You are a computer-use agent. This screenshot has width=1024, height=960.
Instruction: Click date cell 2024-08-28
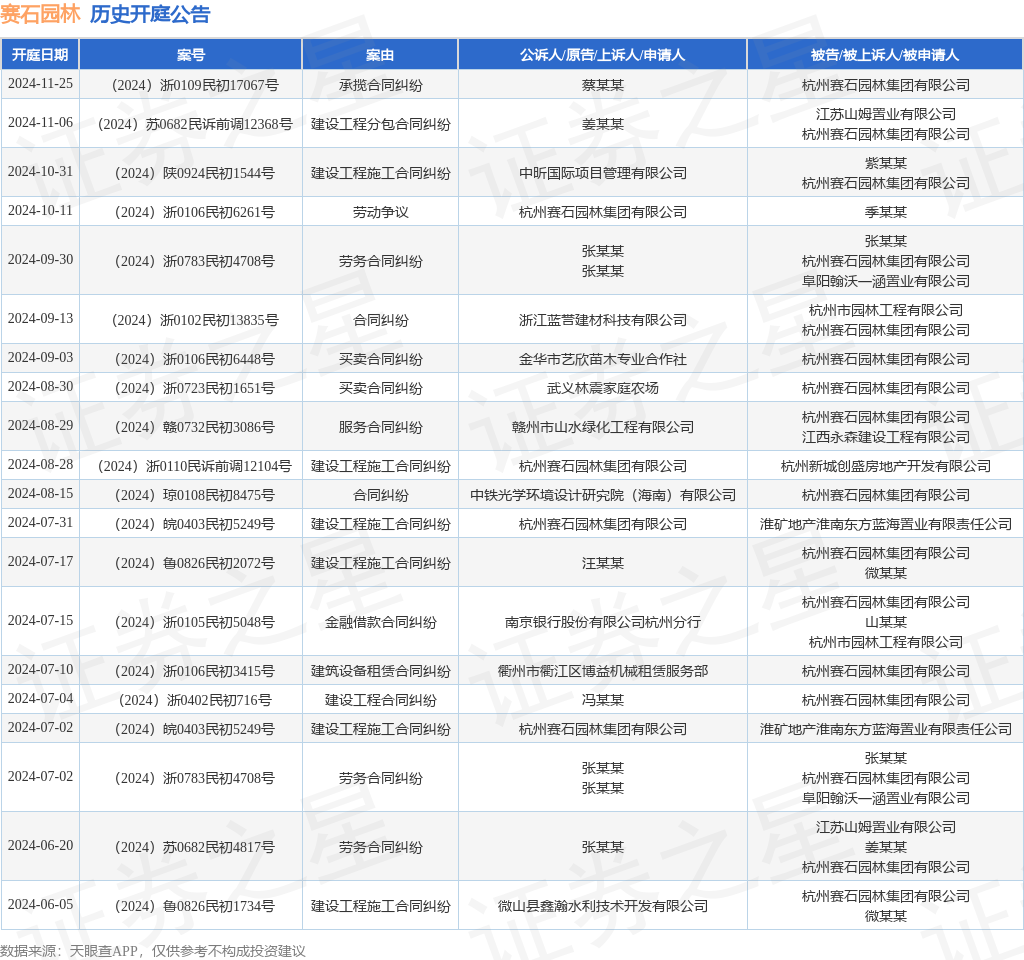point(40,464)
